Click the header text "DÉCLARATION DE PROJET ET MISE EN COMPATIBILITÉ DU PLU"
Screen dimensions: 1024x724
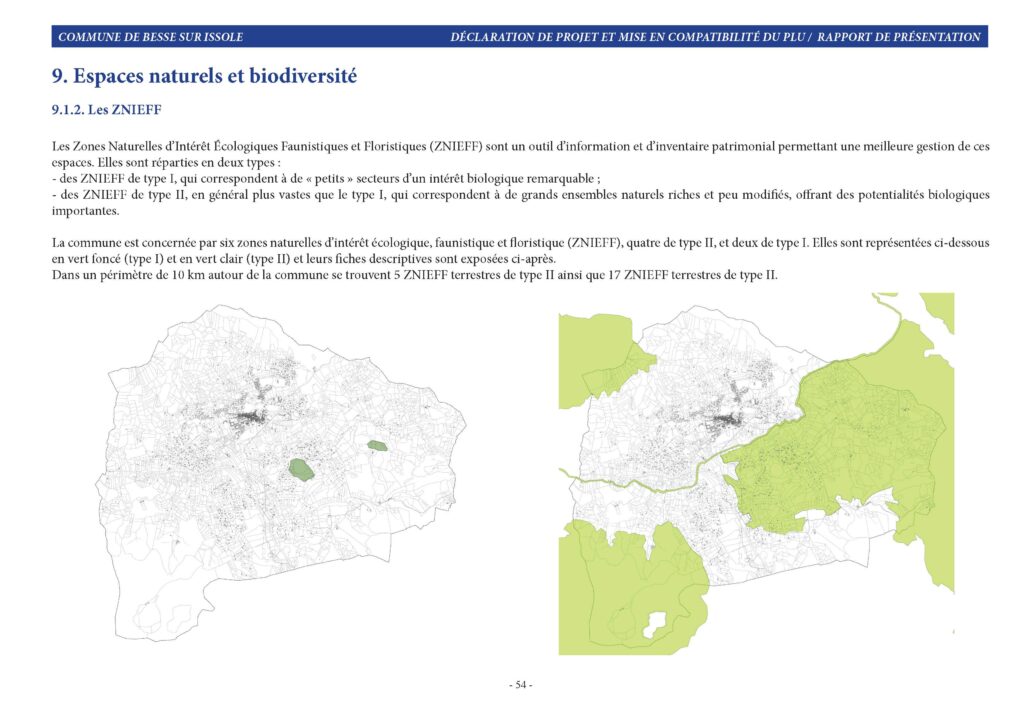(628, 37)
